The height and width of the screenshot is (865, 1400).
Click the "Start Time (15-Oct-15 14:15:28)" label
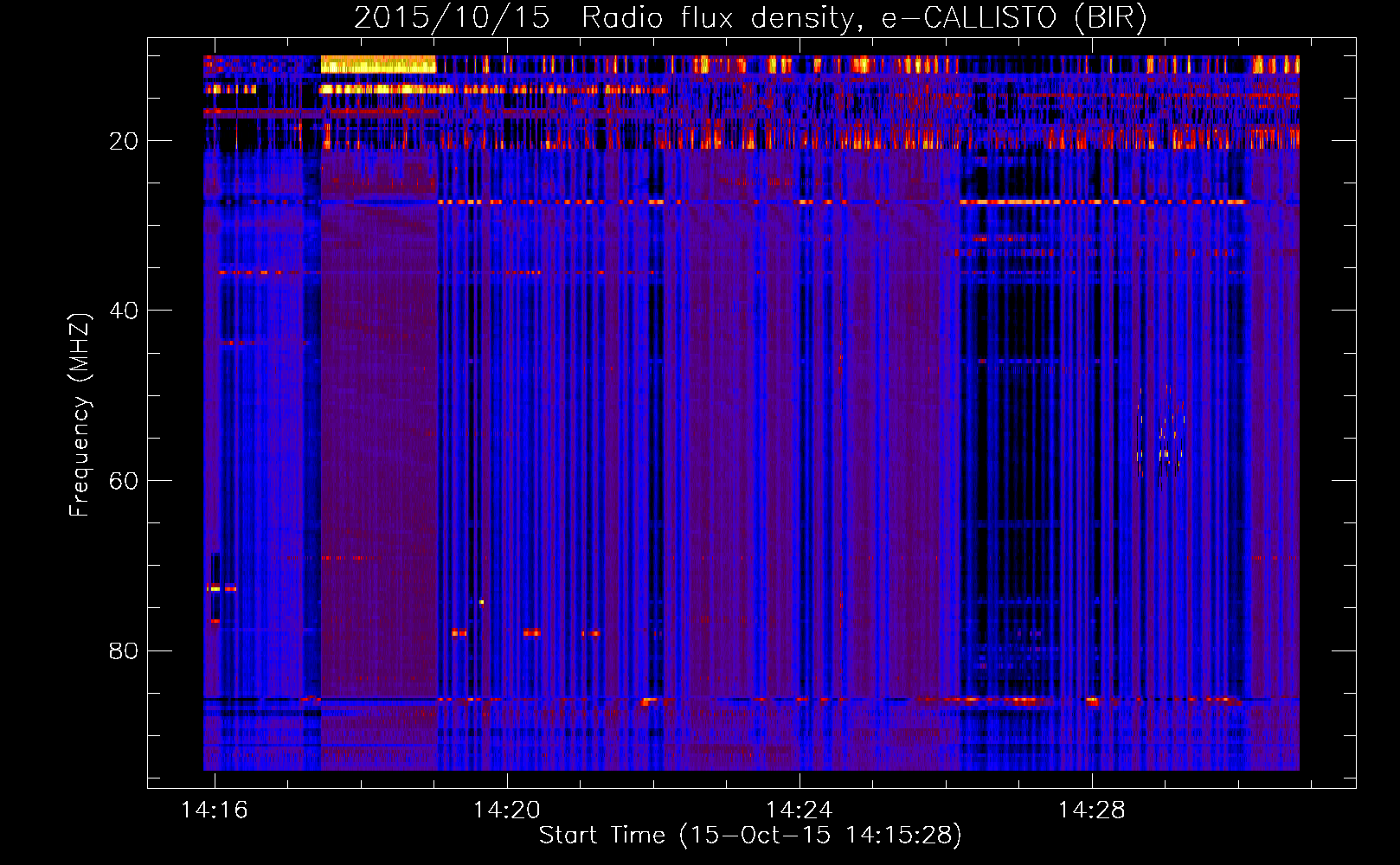pyautogui.click(x=750, y=836)
